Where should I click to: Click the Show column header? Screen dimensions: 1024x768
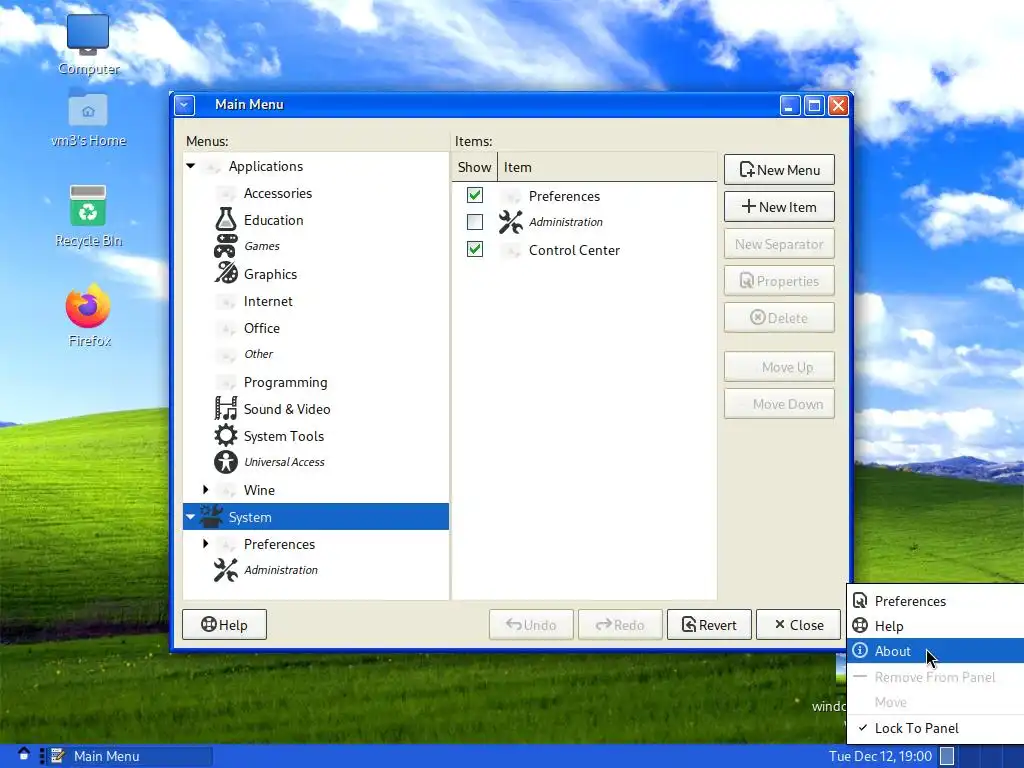(x=475, y=167)
